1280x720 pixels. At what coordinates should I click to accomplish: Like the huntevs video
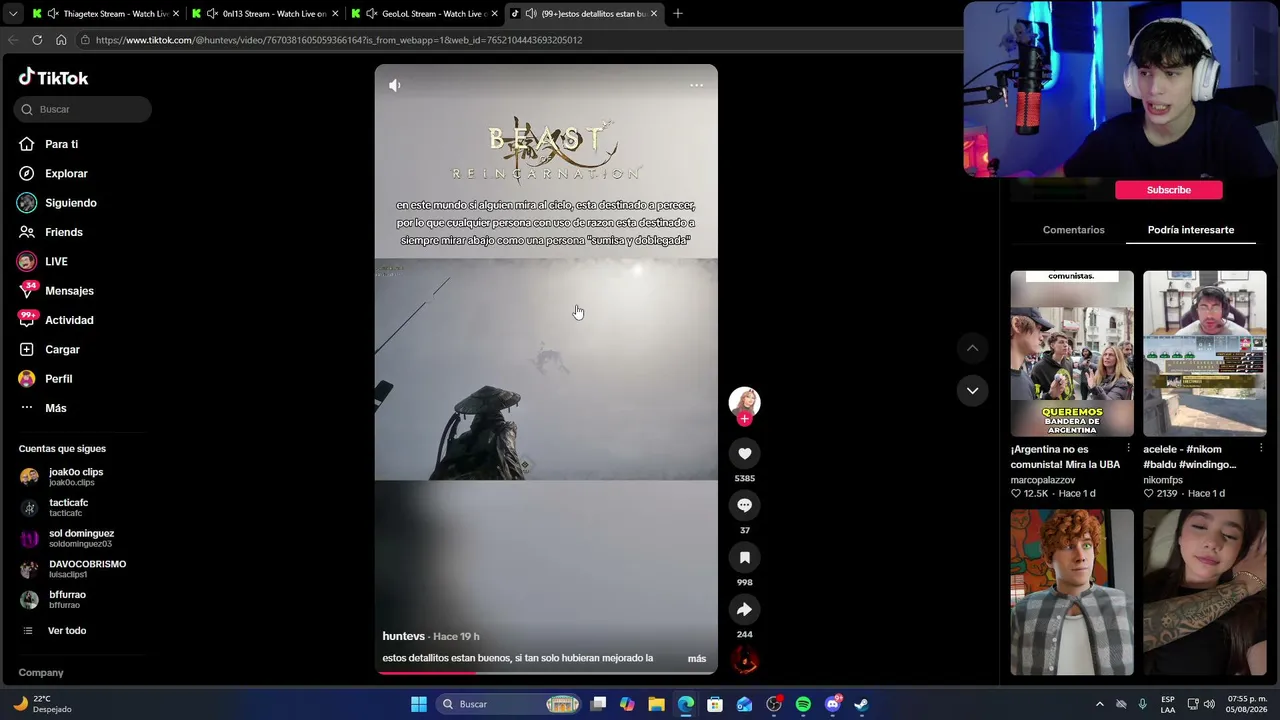point(744,454)
